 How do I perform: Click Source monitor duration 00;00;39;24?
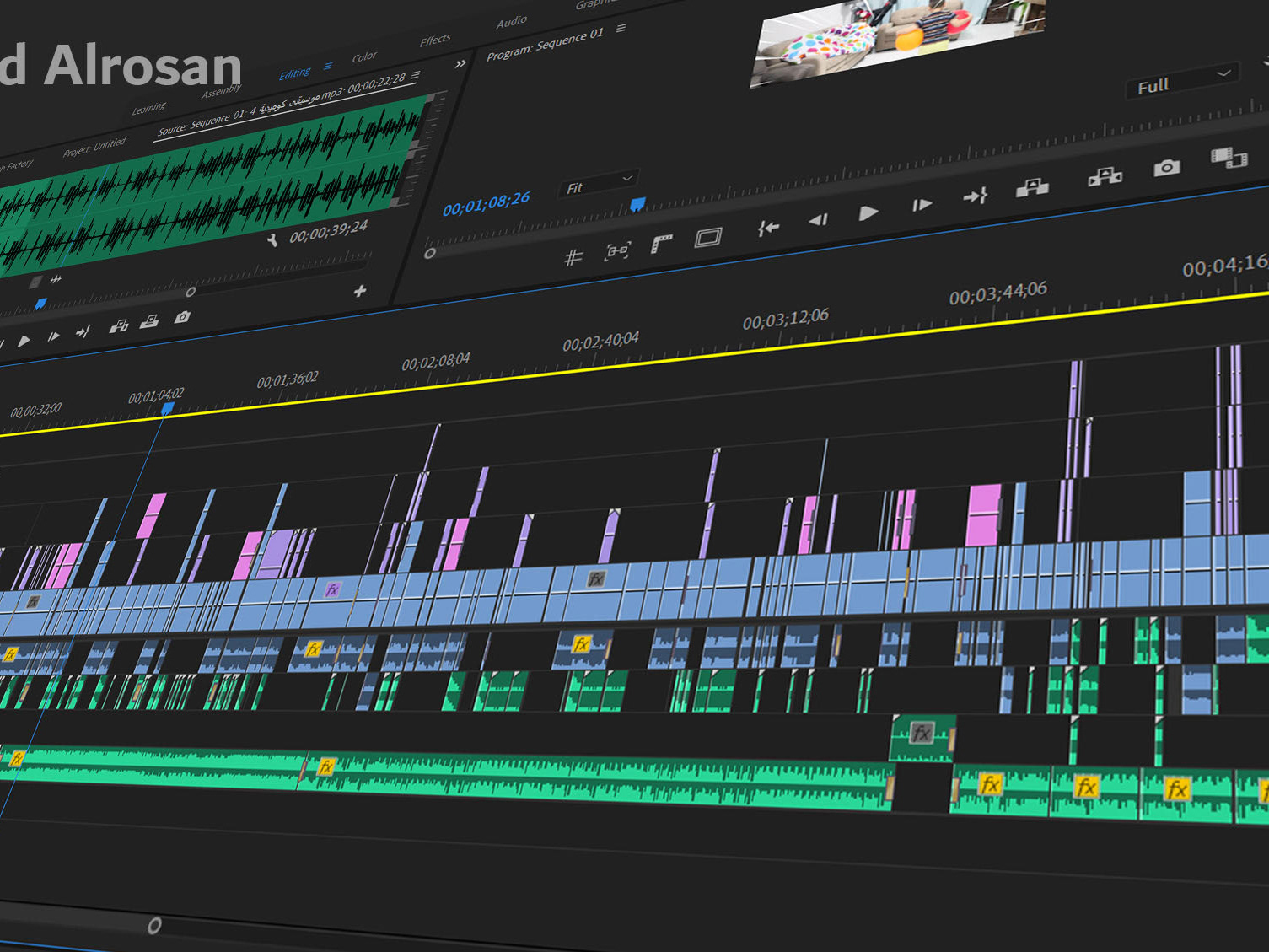[x=329, y=231]
